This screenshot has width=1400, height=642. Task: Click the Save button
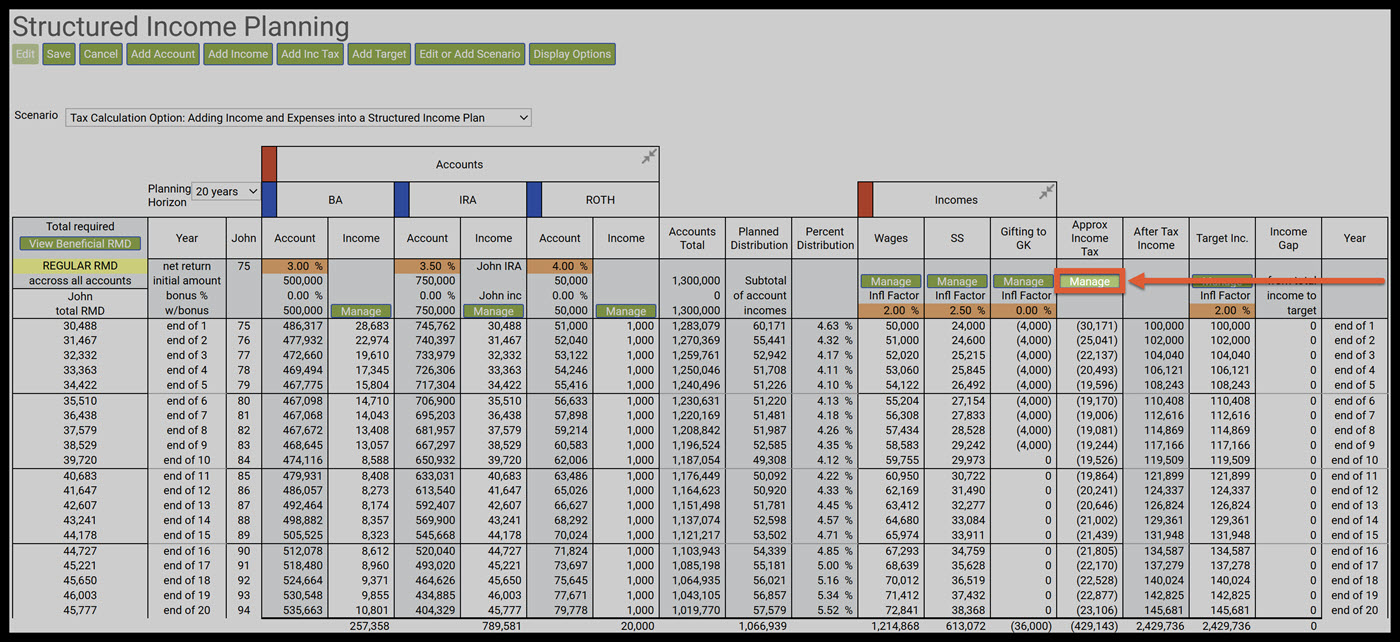click(59, 54)
